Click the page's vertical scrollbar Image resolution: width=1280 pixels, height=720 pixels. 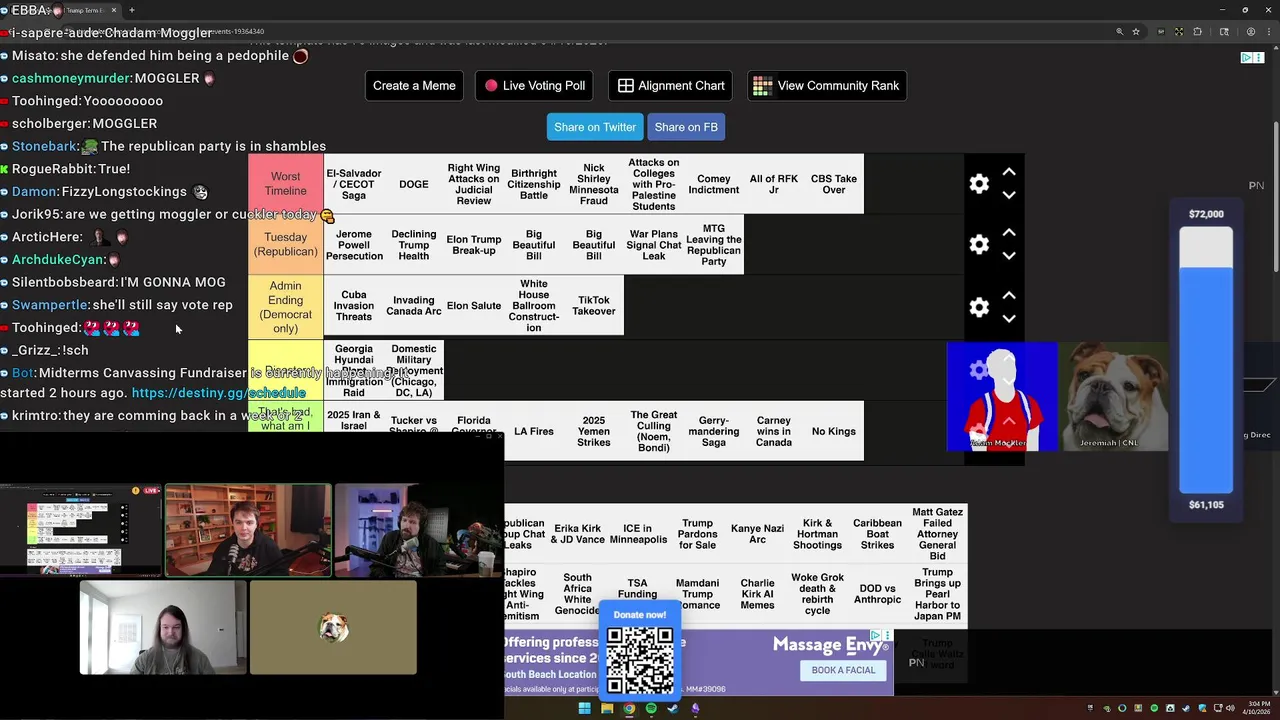(x=1275, y=195)
